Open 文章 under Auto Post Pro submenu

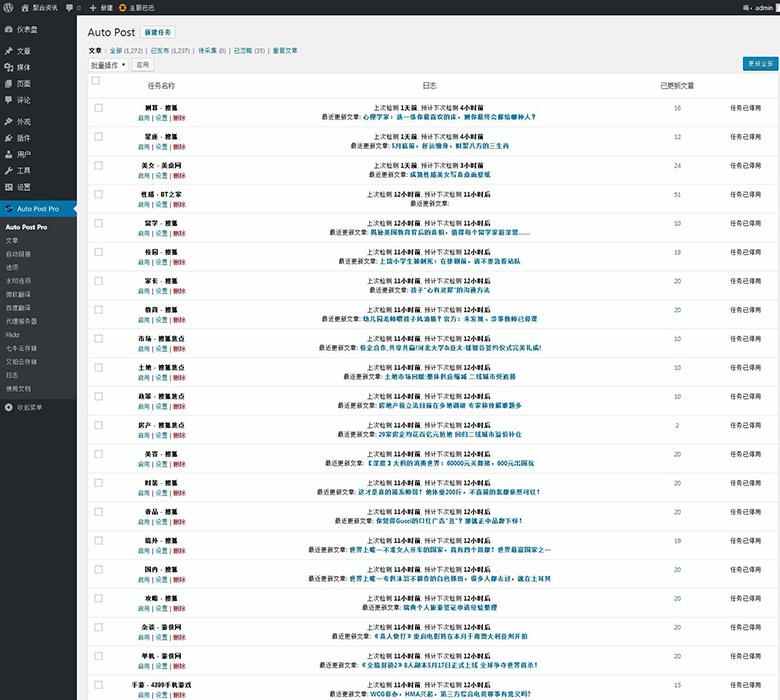[x=12, y=240]
